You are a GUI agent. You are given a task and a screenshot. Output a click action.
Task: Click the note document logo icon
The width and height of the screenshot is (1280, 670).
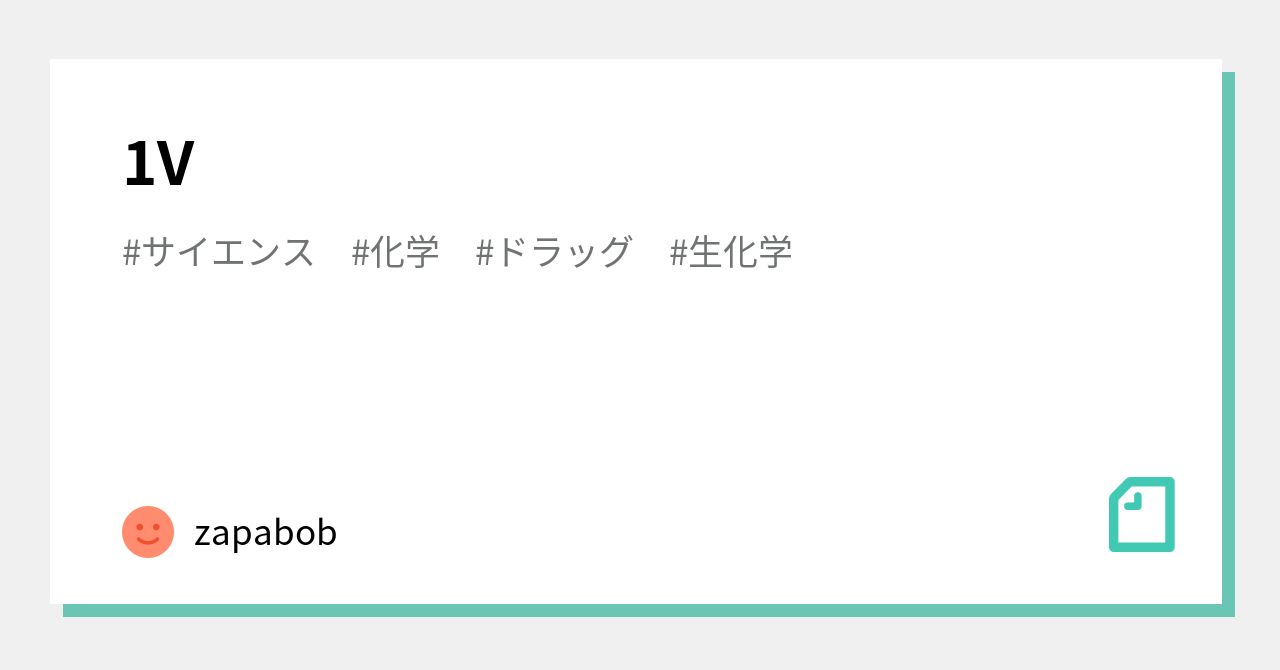(1141, 514)
